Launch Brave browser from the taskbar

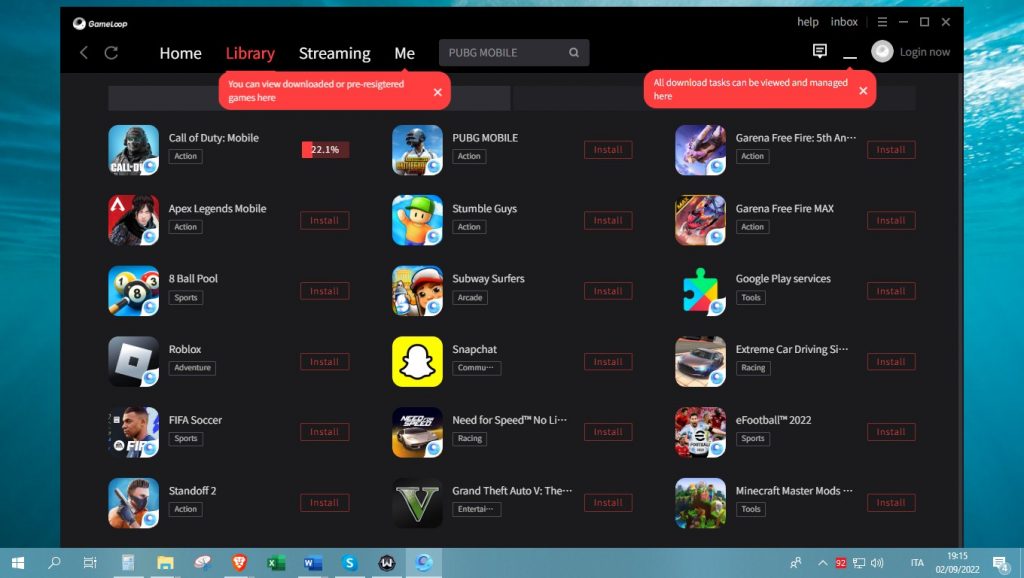pos(239,563)
